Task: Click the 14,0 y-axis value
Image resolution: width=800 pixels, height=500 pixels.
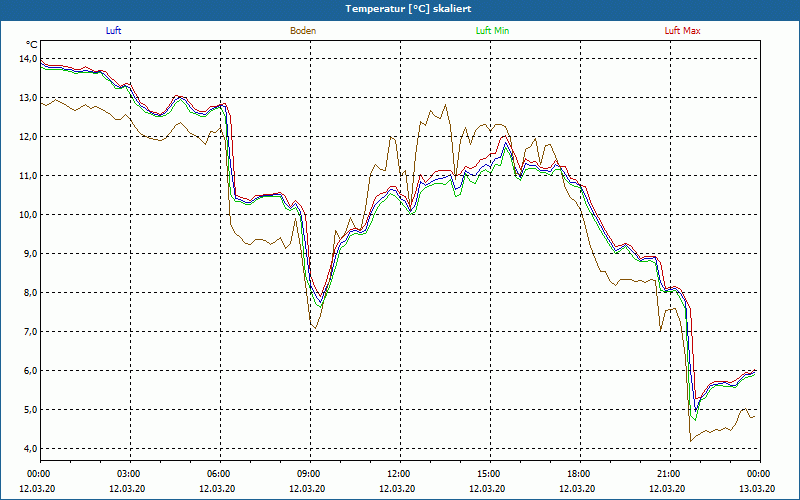Action: [x=28, y=59]
